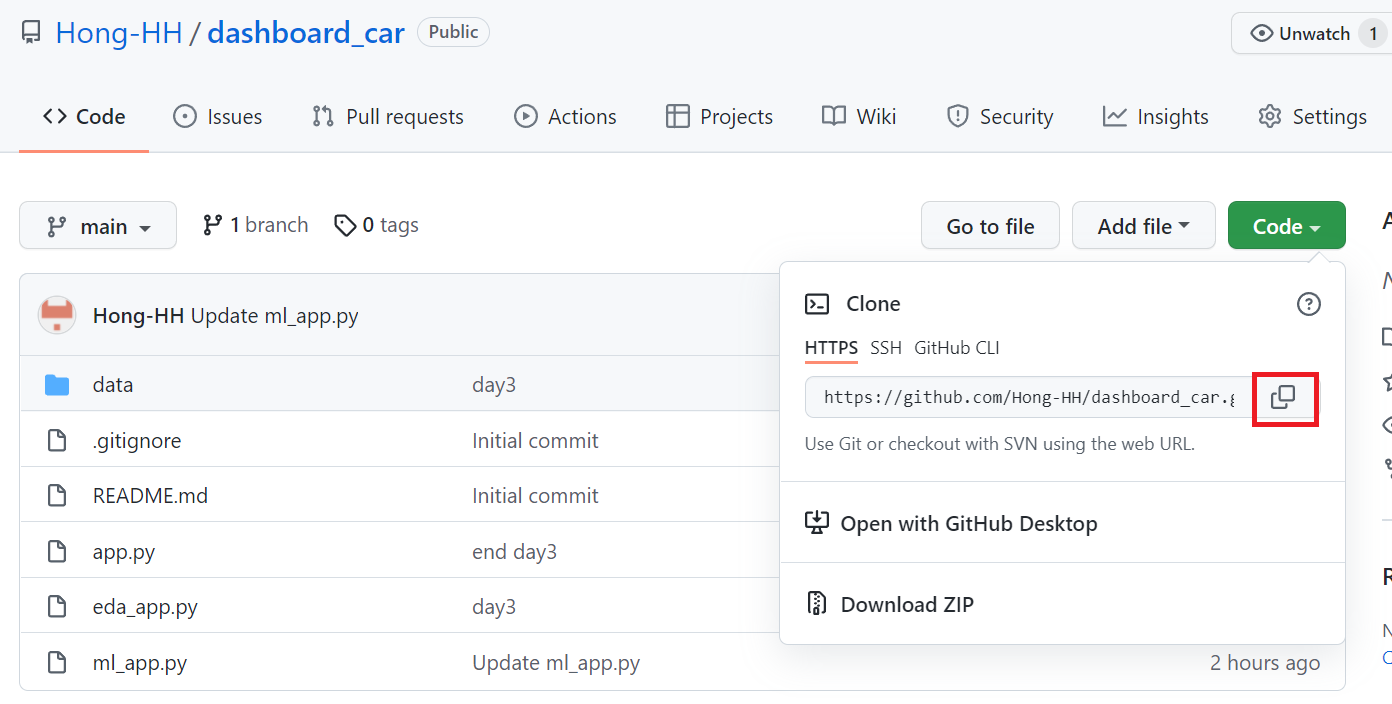Click the file icon beside eda_app.py
This screenshot has height=704, width=1392.
coord(57,607)
